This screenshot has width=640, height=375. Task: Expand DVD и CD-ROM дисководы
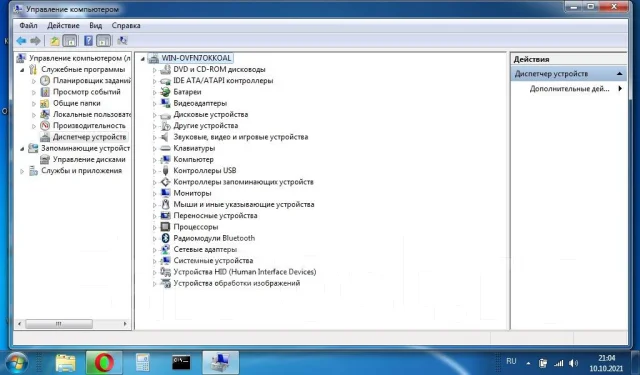[154, 70]
